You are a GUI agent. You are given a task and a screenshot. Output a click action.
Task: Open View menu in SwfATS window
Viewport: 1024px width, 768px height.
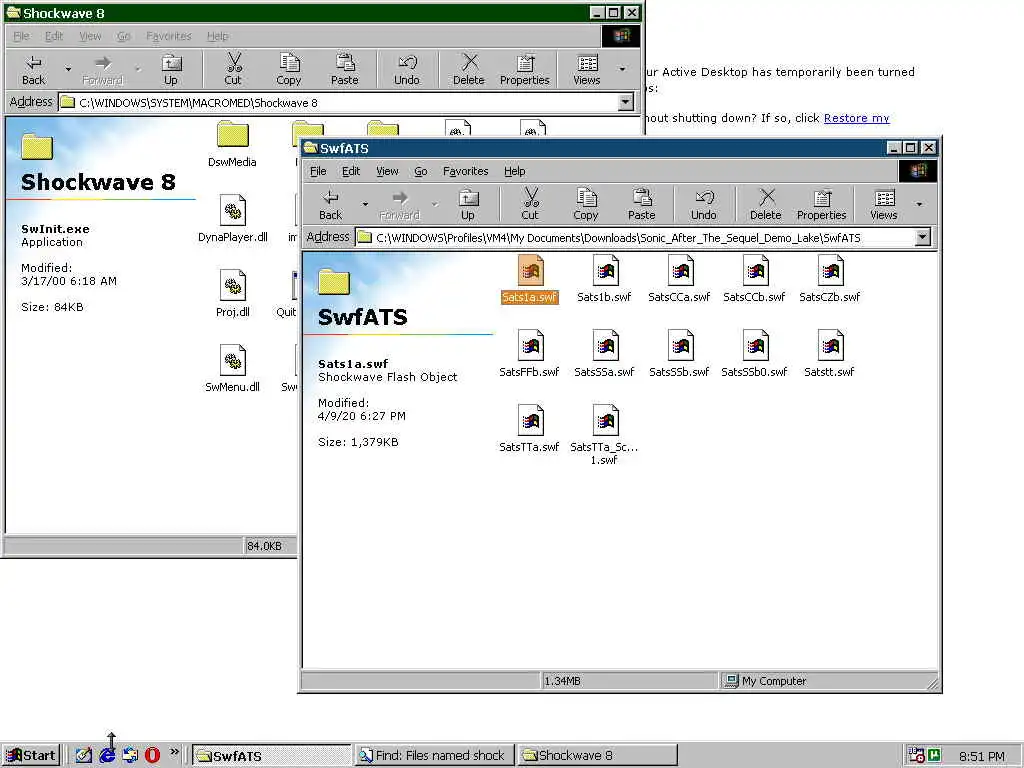coord(387,171)
